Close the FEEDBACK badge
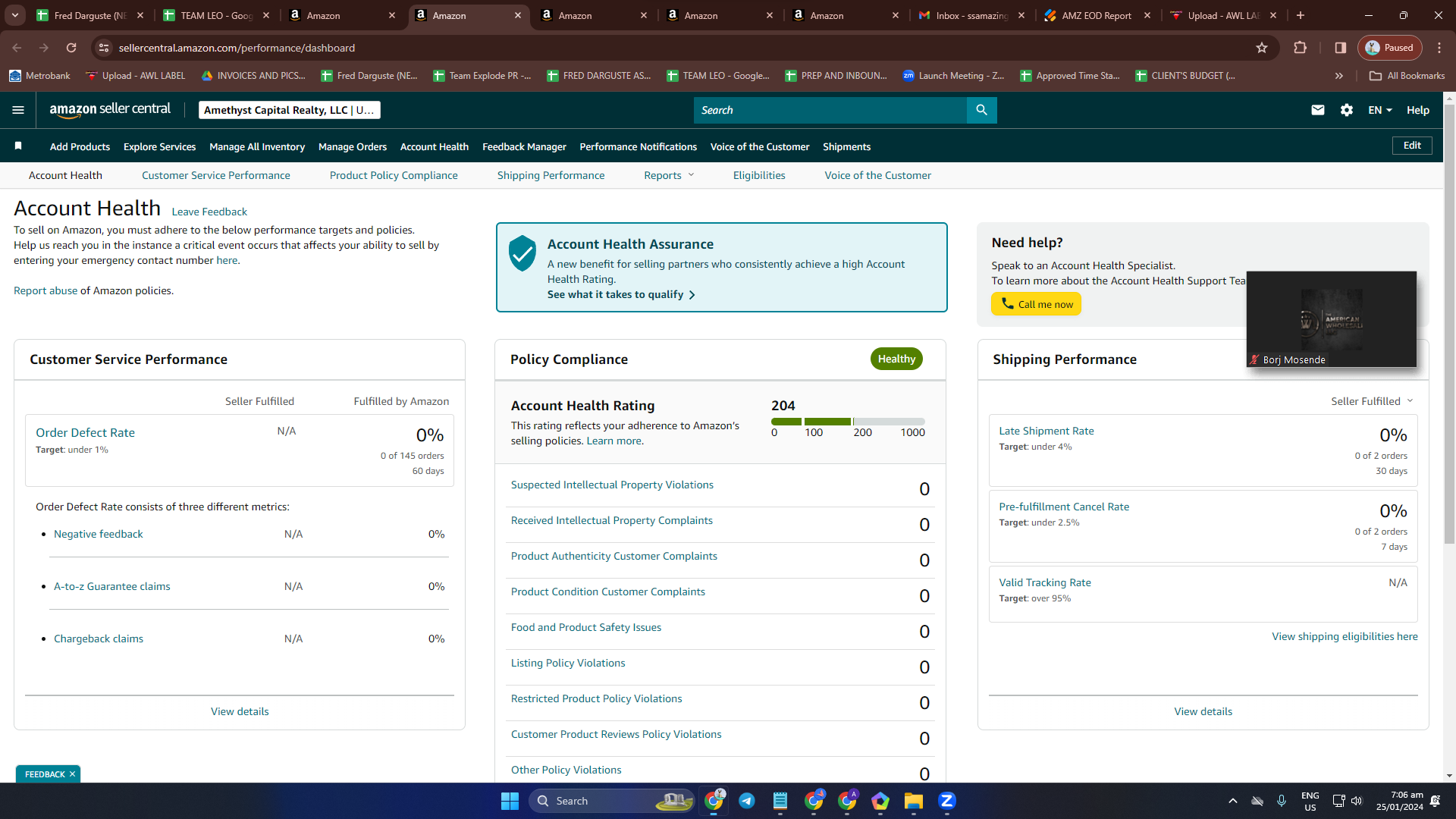The height and width of the screenshot is (819, 1456). point(73,774)
